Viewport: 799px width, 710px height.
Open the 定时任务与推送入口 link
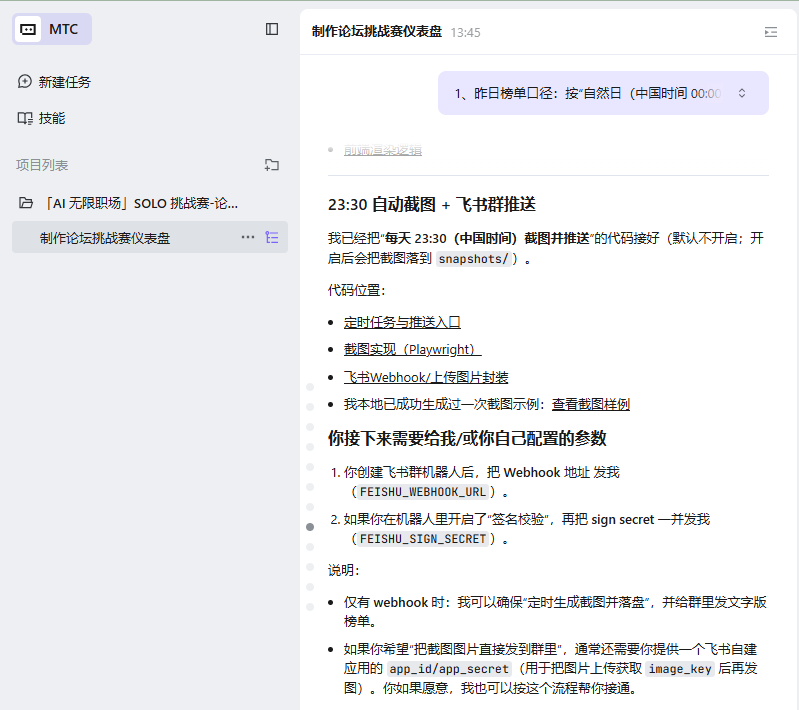pyautogui.click(x=402, y=322)
